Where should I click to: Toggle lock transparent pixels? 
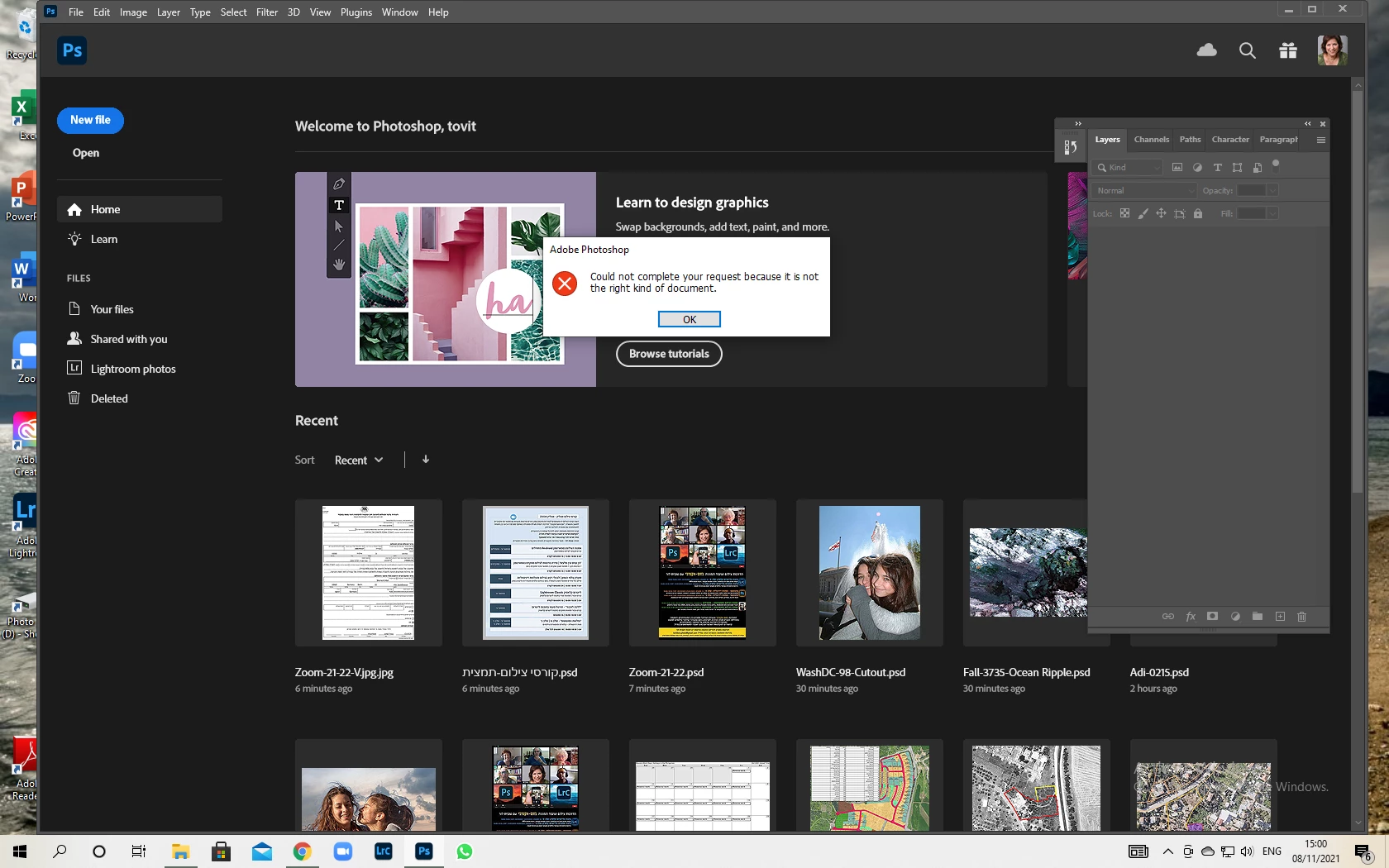point(1124,213)
